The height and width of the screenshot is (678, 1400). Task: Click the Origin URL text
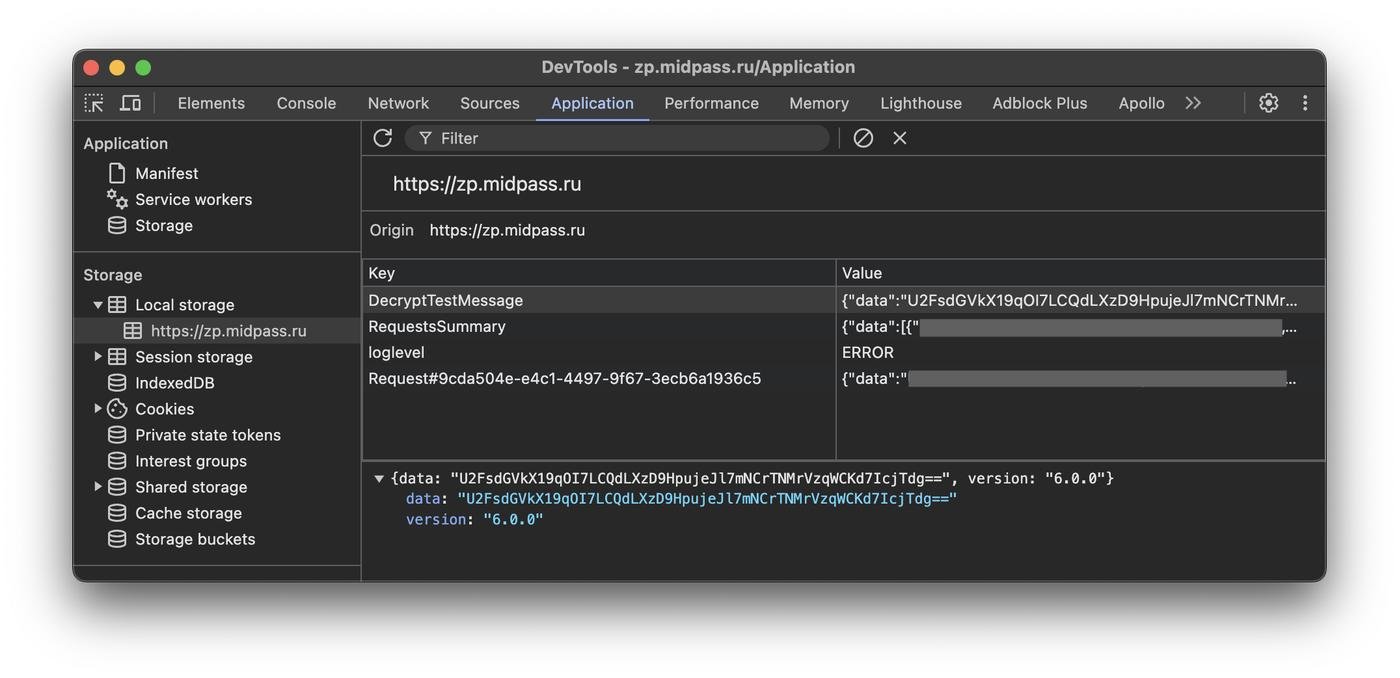coord(507,230)
